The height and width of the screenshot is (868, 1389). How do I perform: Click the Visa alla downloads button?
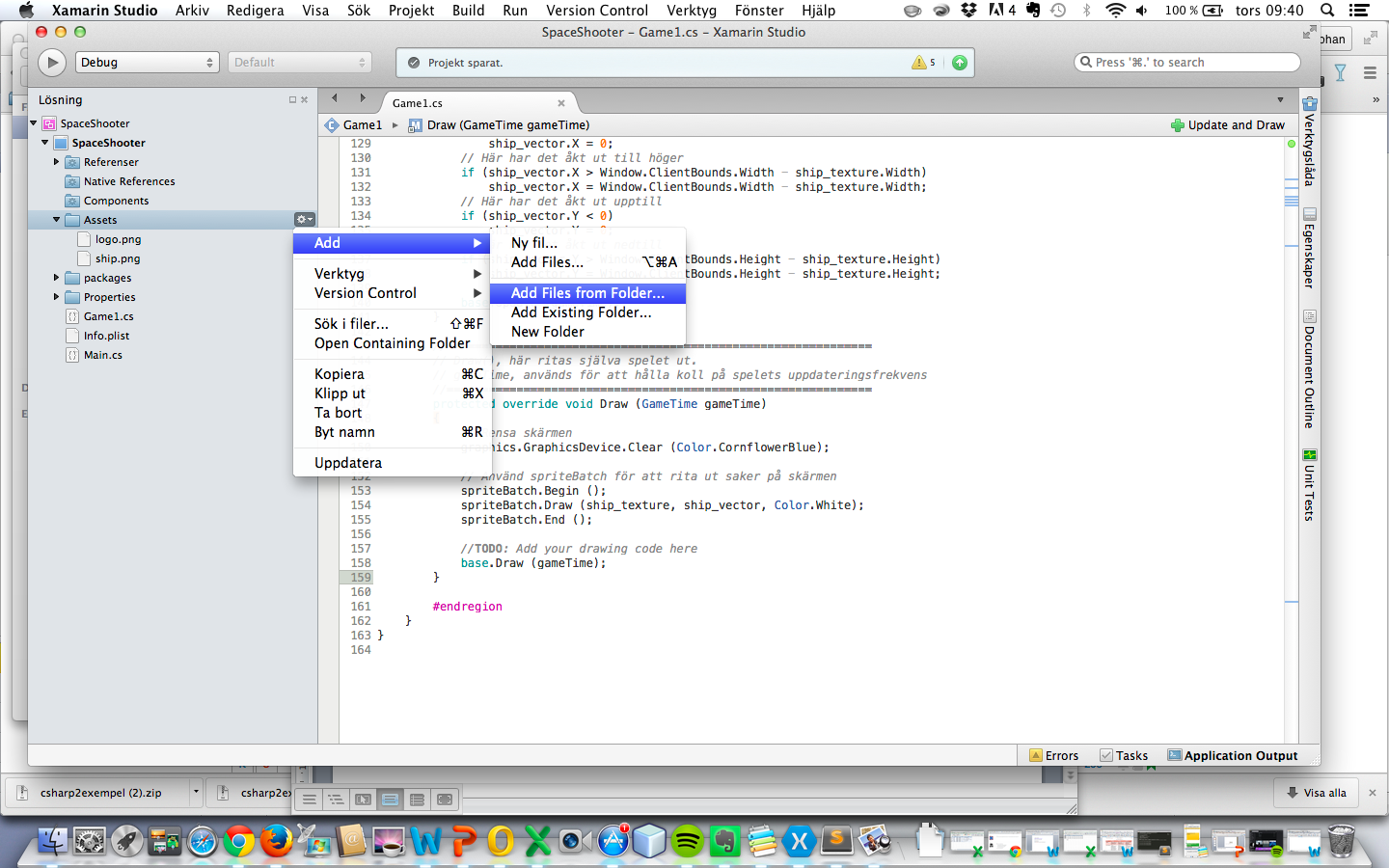[1317, 793]
